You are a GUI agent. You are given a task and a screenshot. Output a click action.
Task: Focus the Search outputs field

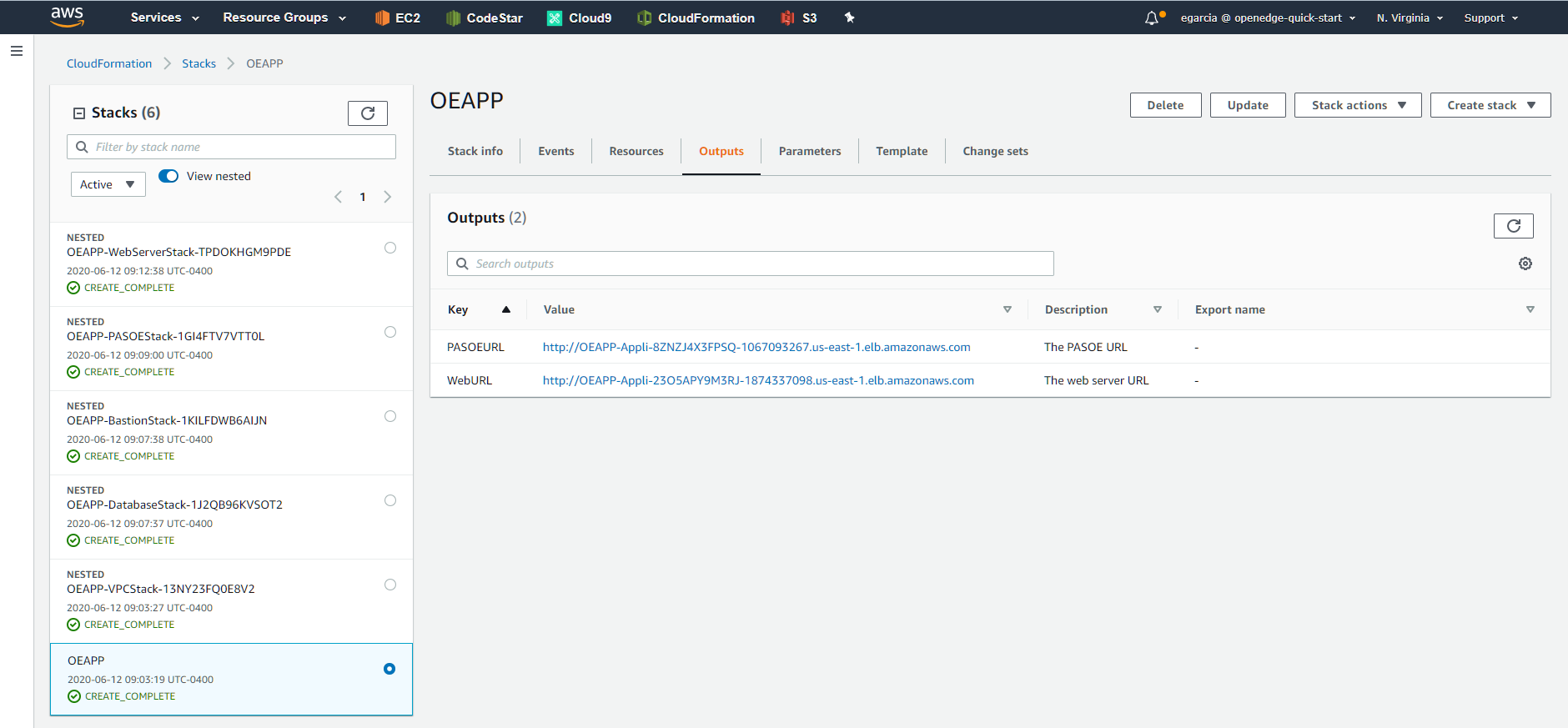[751, 264]
